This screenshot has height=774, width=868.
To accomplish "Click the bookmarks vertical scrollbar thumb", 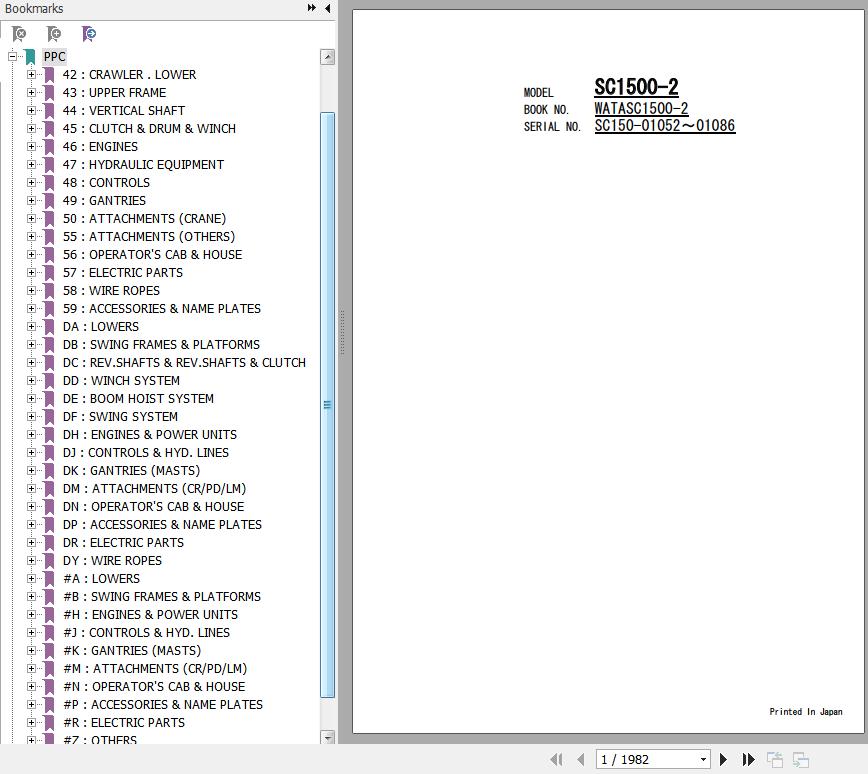I will (x=327, y=405).
